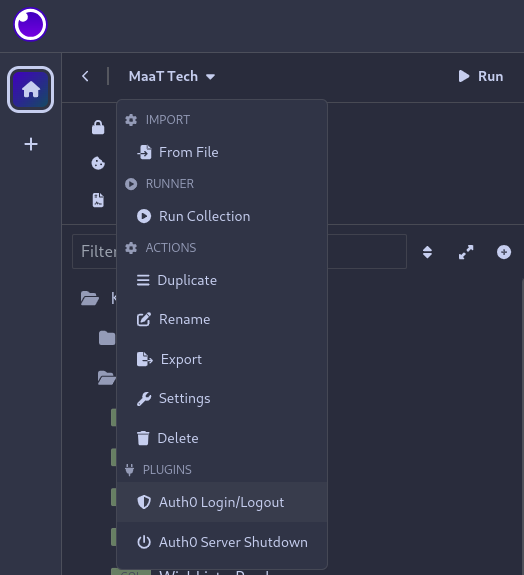Screen dimensions: 524x575
Task: Choose Export menu entry
Action: pos(222,359)
